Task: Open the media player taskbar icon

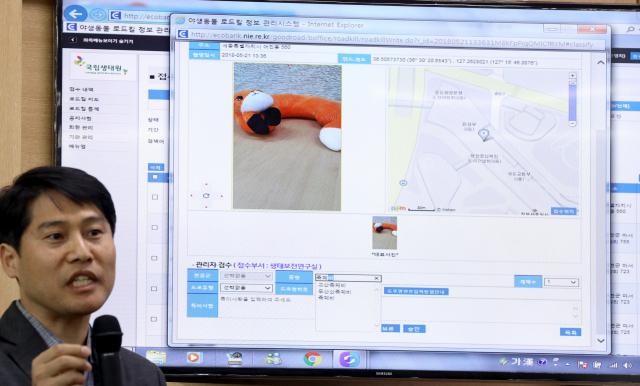Action: (x=194, y=358)
